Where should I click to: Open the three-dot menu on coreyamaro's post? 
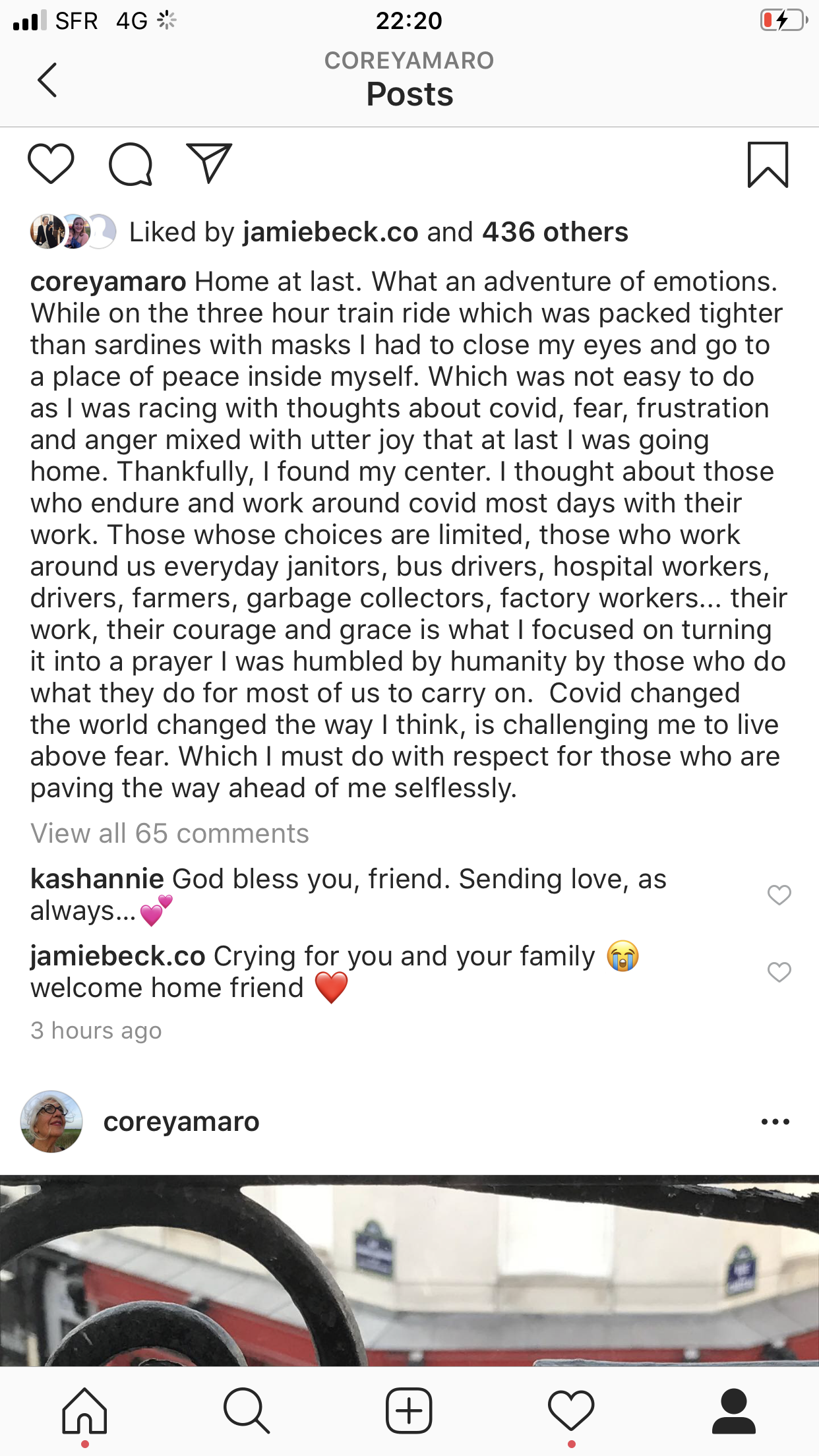coord(775,1122)
